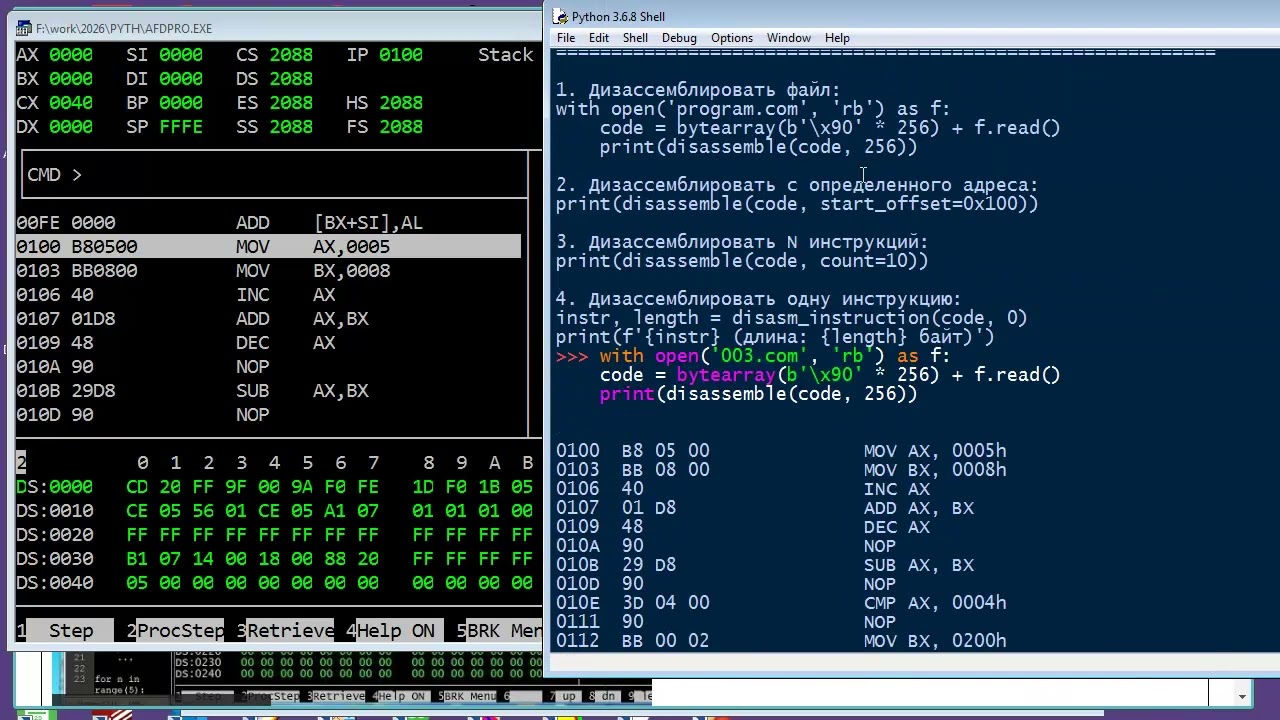Click the >>> with open('003.com') input line
The image size is (1280, 720).
click(753, 356)
